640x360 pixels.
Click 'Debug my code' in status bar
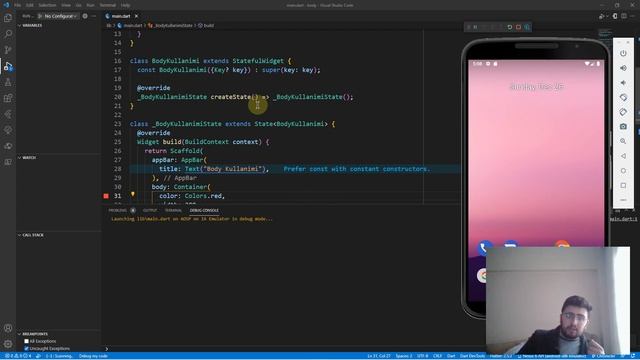[x=93, y=356]
